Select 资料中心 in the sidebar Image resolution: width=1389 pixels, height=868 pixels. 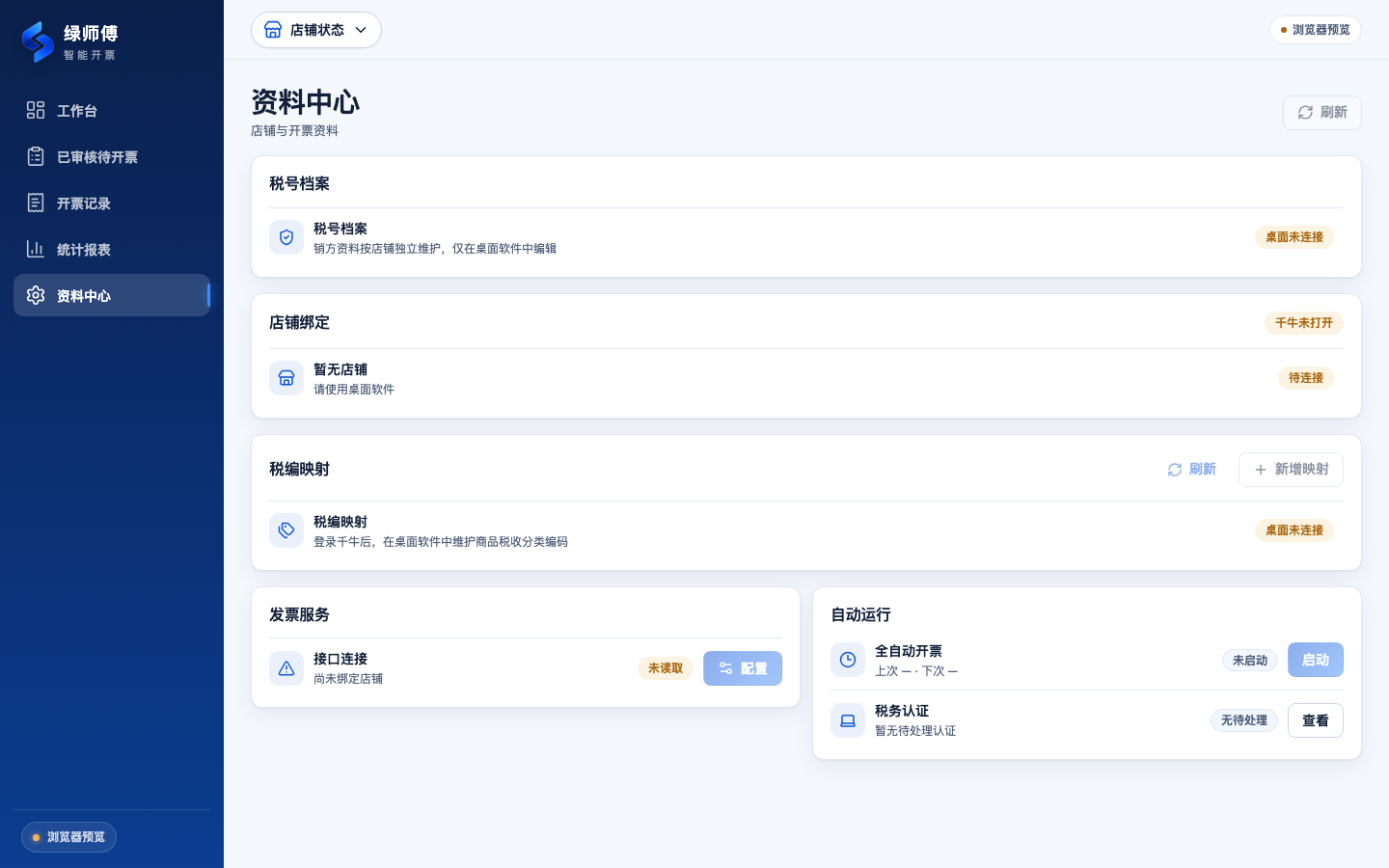[112, 295]
